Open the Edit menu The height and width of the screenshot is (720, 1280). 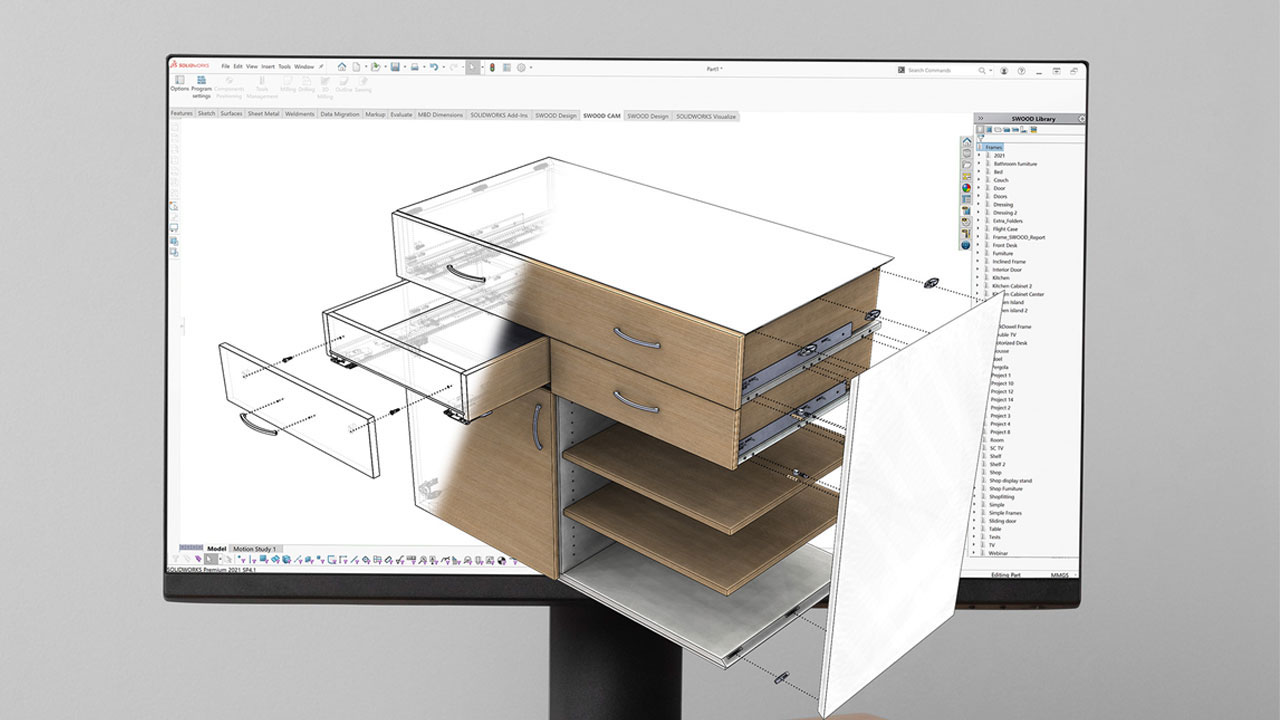point(238,67)
